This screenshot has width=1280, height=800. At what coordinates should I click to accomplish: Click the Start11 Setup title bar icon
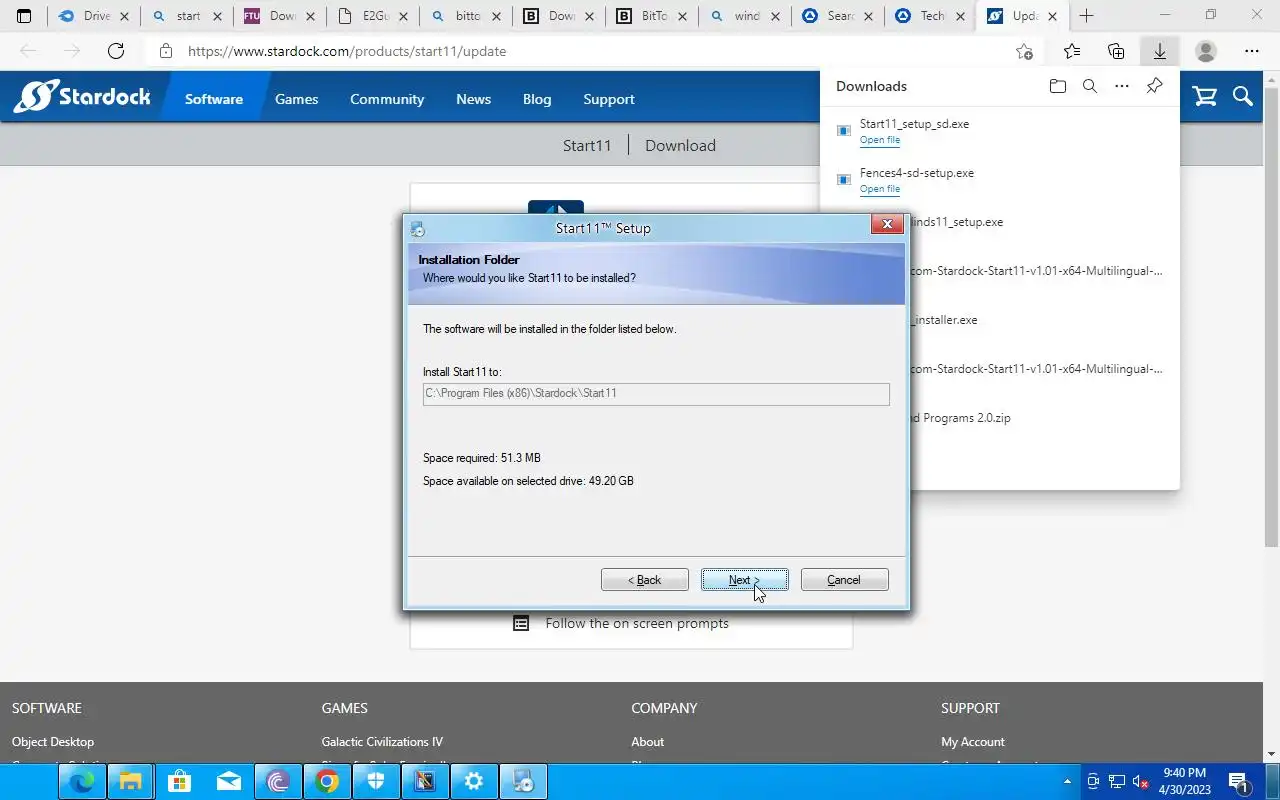(x=418, y=229)
